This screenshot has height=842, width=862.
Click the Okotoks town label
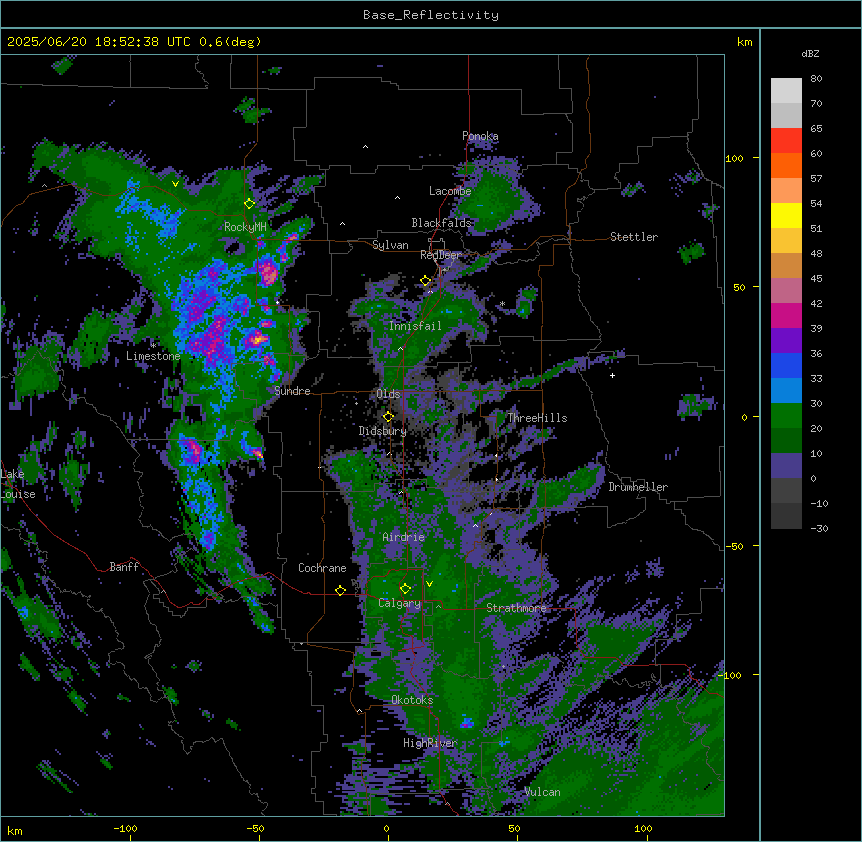point(412,700)
